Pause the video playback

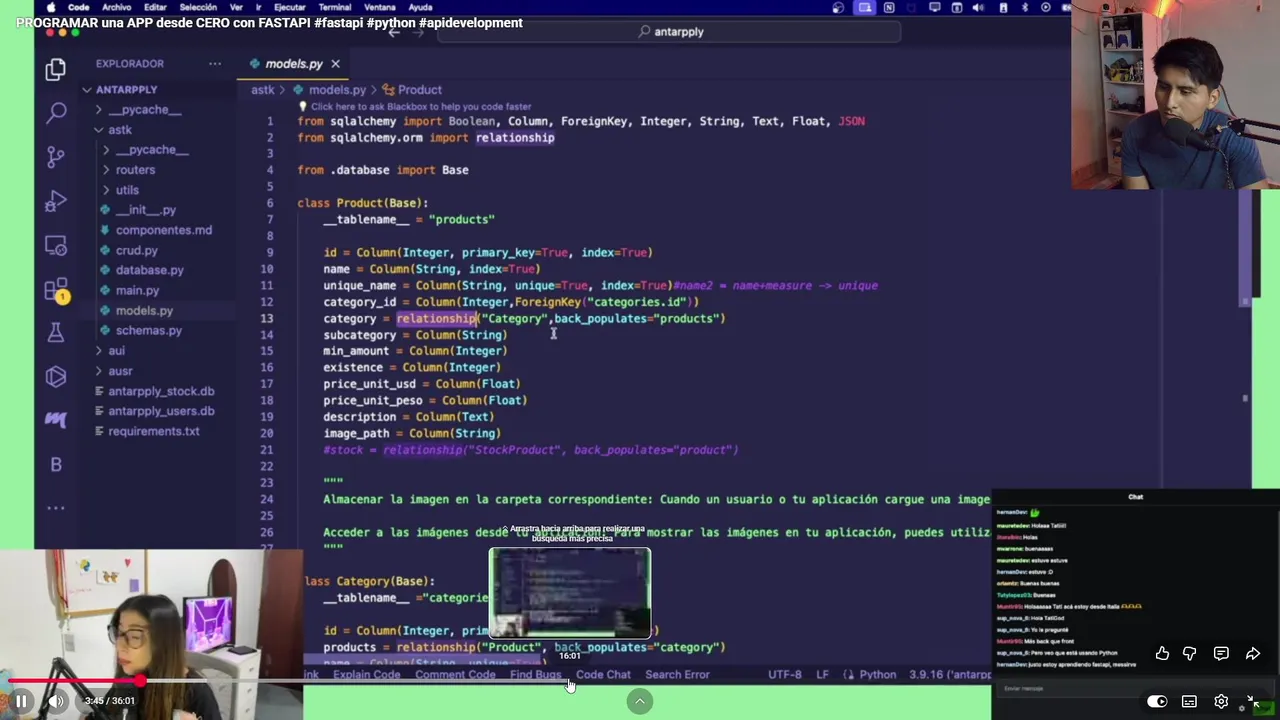tap(21, 701)
